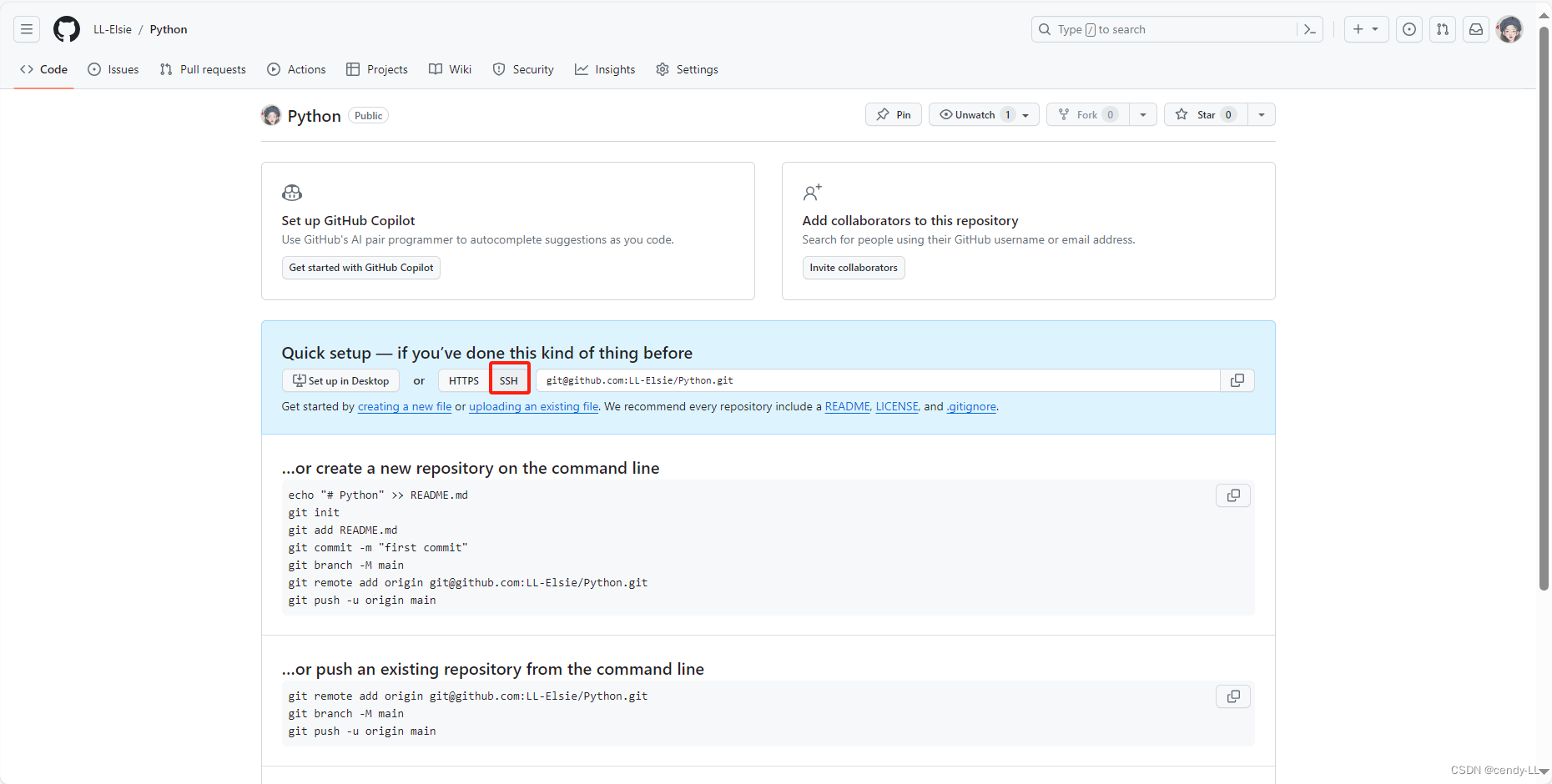This screenshot has height=784, width=1552.
Task: Follow the uploading an existing file link
Action: click(x=534, y=407)
